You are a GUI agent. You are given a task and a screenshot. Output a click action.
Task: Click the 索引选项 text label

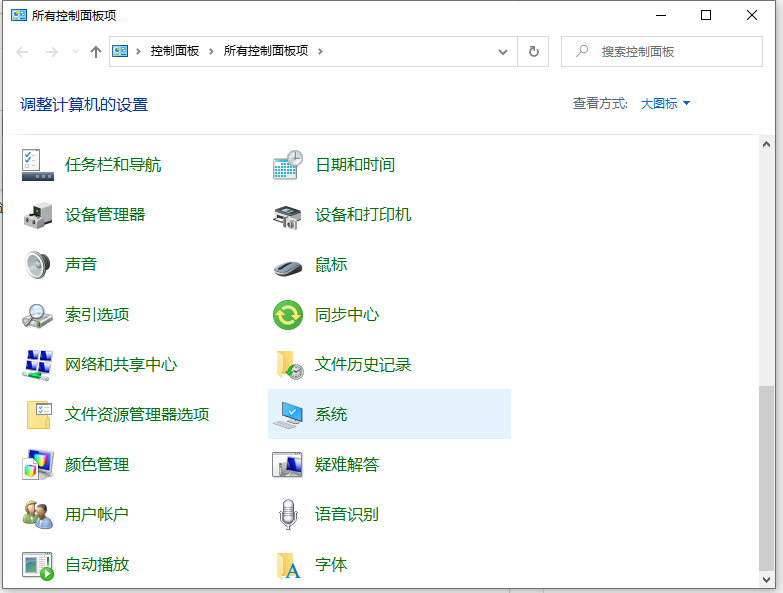point(97,314)
